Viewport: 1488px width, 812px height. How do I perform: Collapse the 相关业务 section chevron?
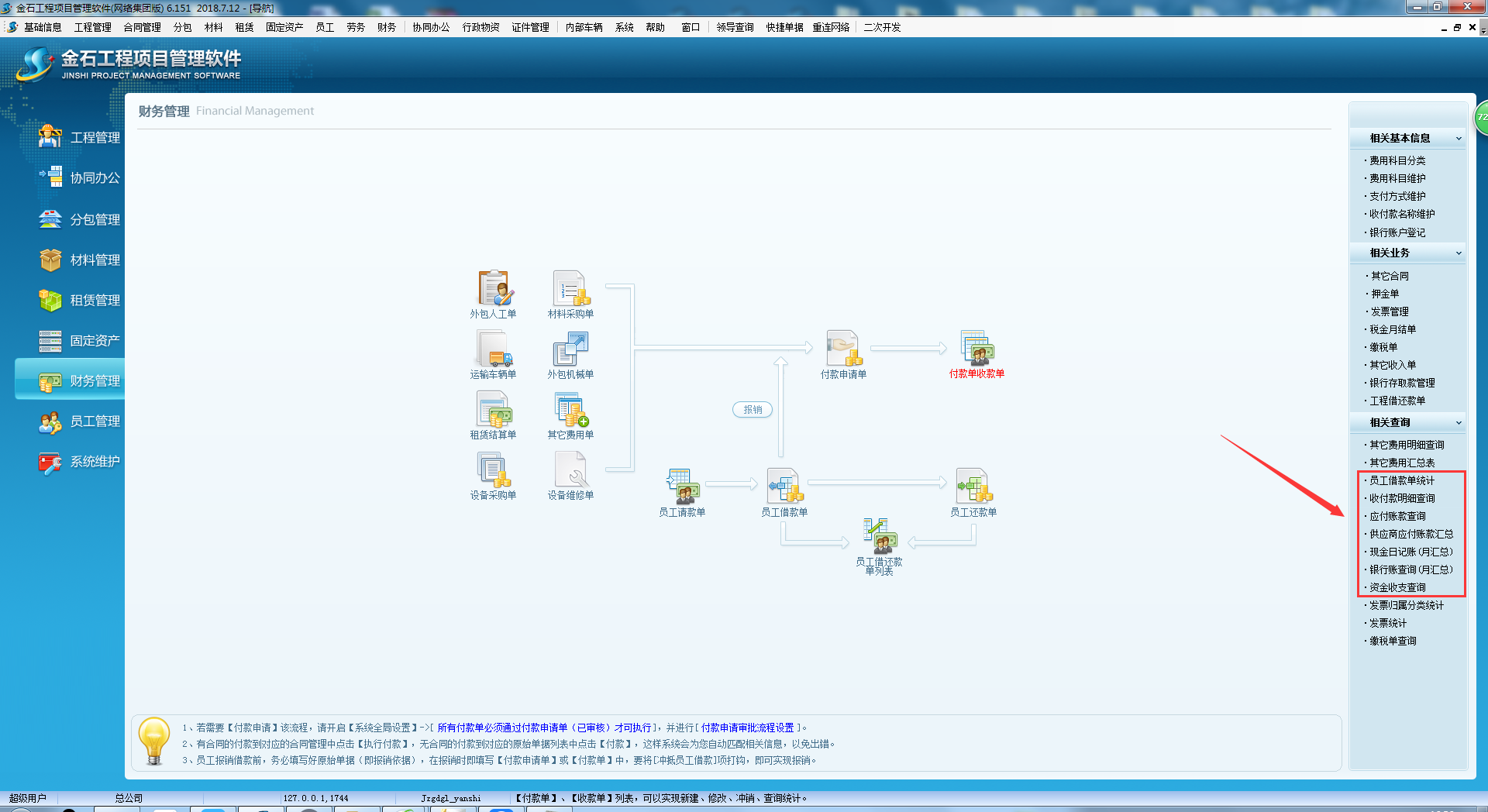[x=1459, y=253]
